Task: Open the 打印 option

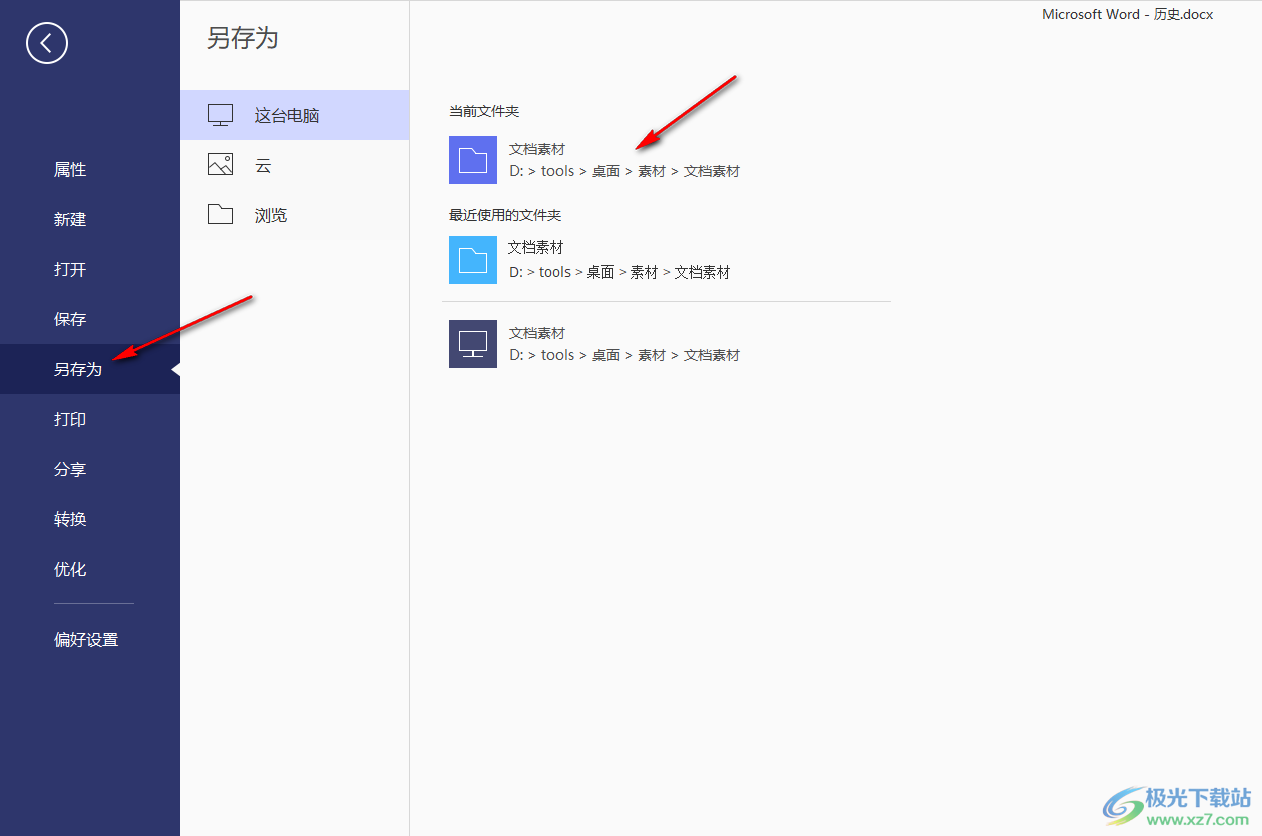Action: [70, 420]
